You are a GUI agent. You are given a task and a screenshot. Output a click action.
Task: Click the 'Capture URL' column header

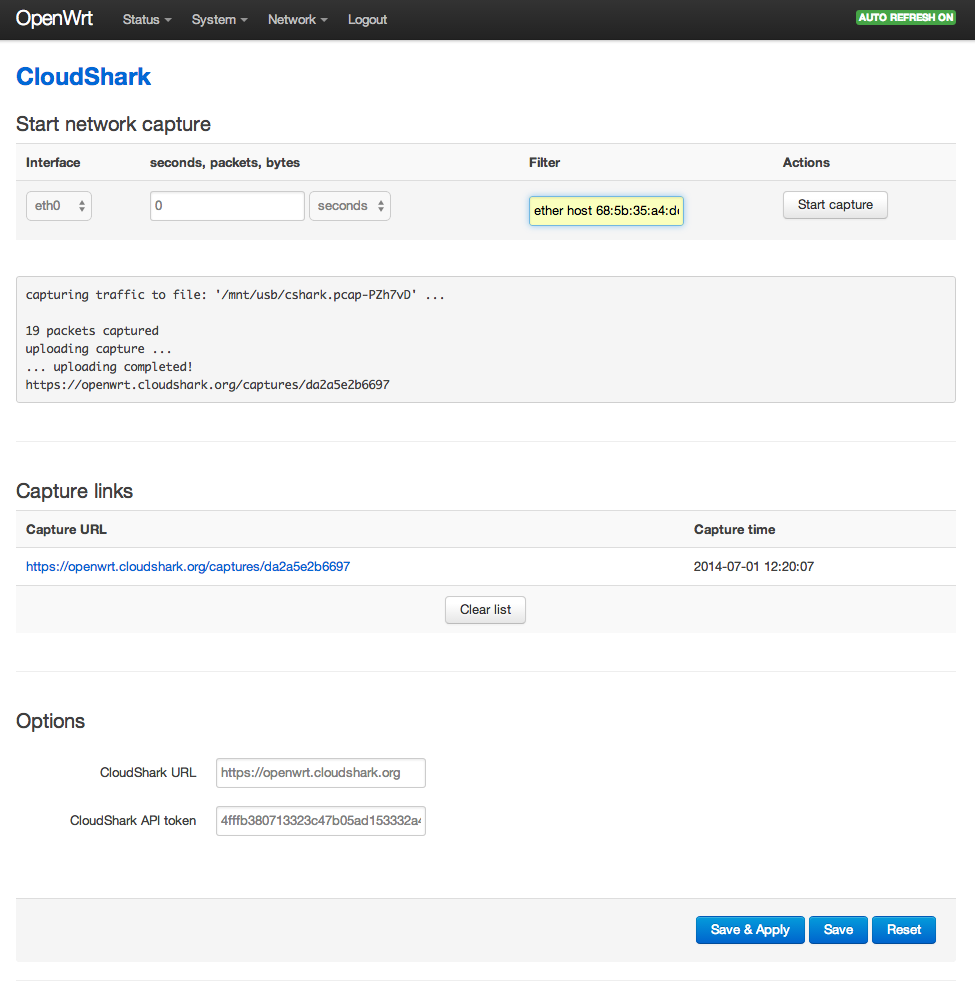pyautogui.click(x=67, y=530)
